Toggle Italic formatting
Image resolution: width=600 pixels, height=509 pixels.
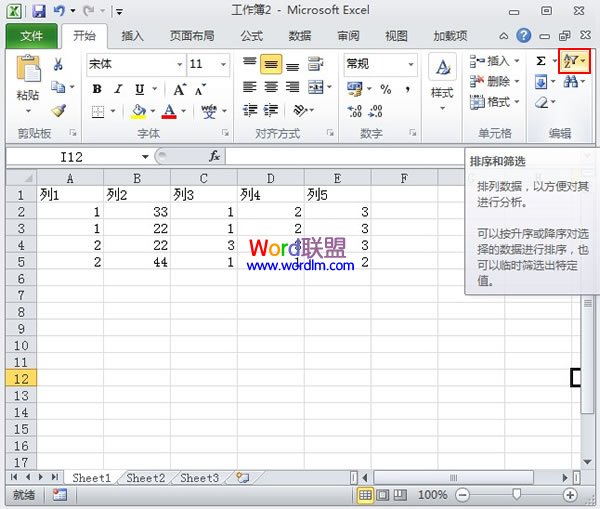tap(118, 90)
